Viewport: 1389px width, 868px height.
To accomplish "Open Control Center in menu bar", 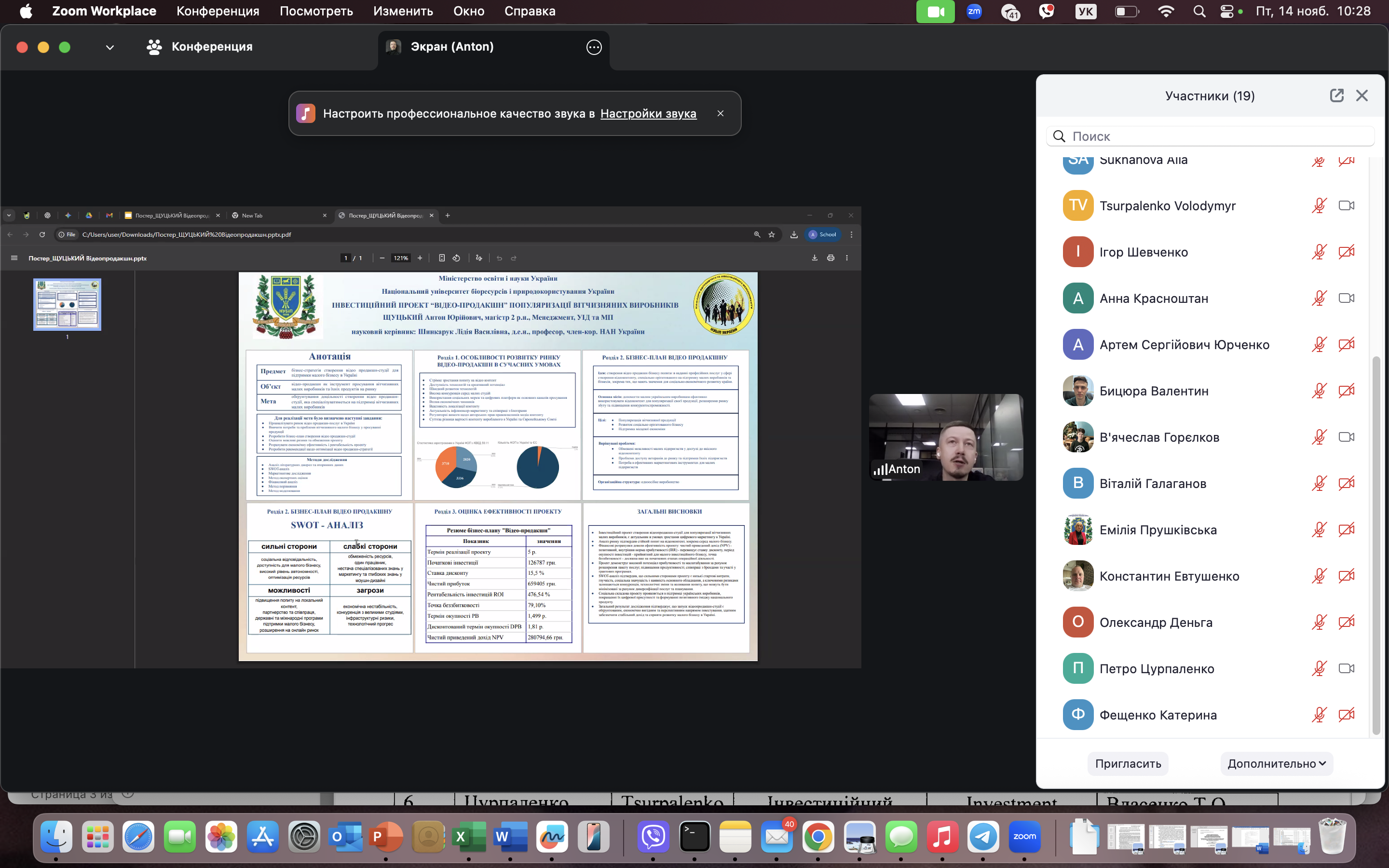I will tap(1226, 12).
